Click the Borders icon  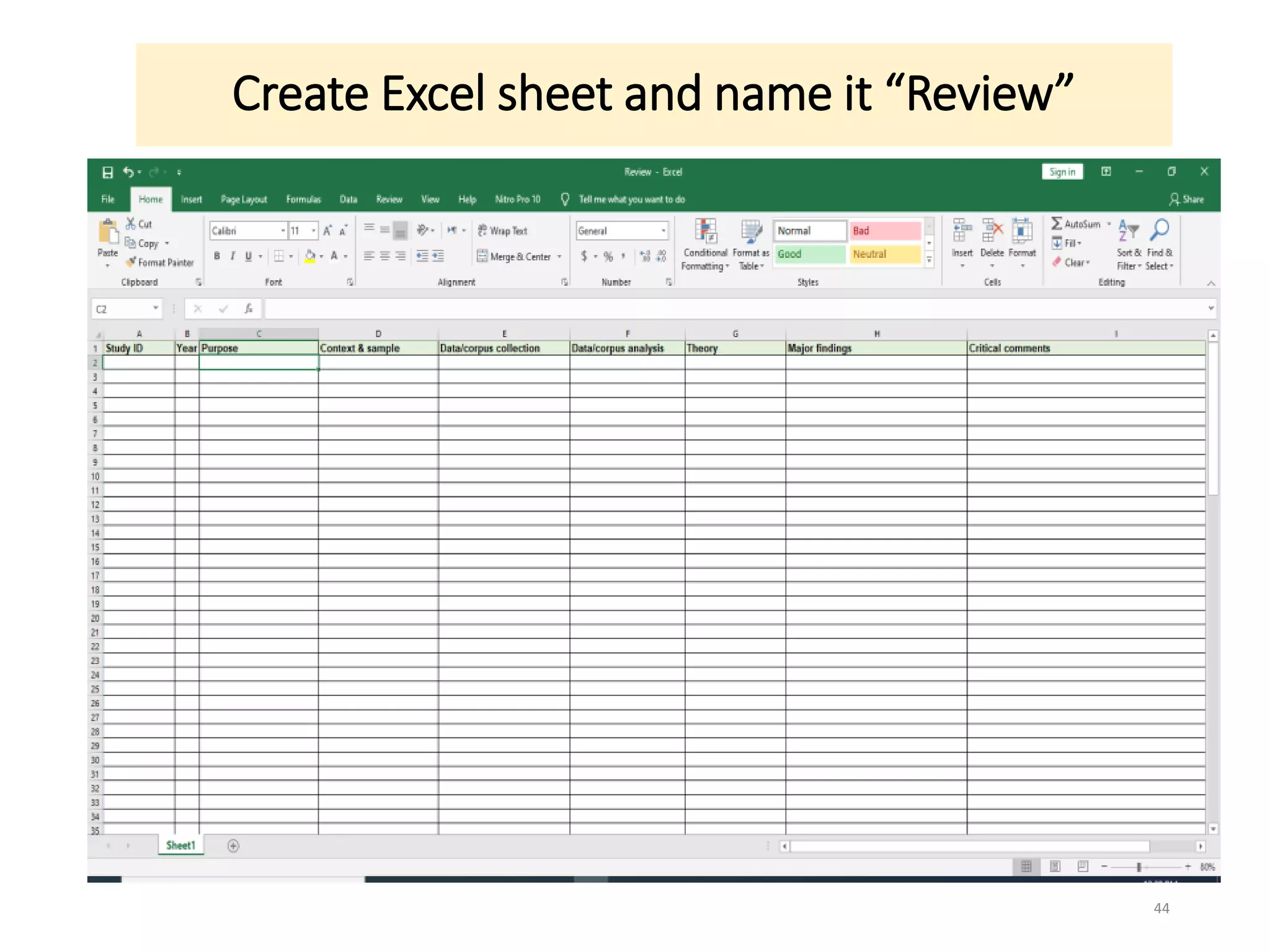[279, 256]
